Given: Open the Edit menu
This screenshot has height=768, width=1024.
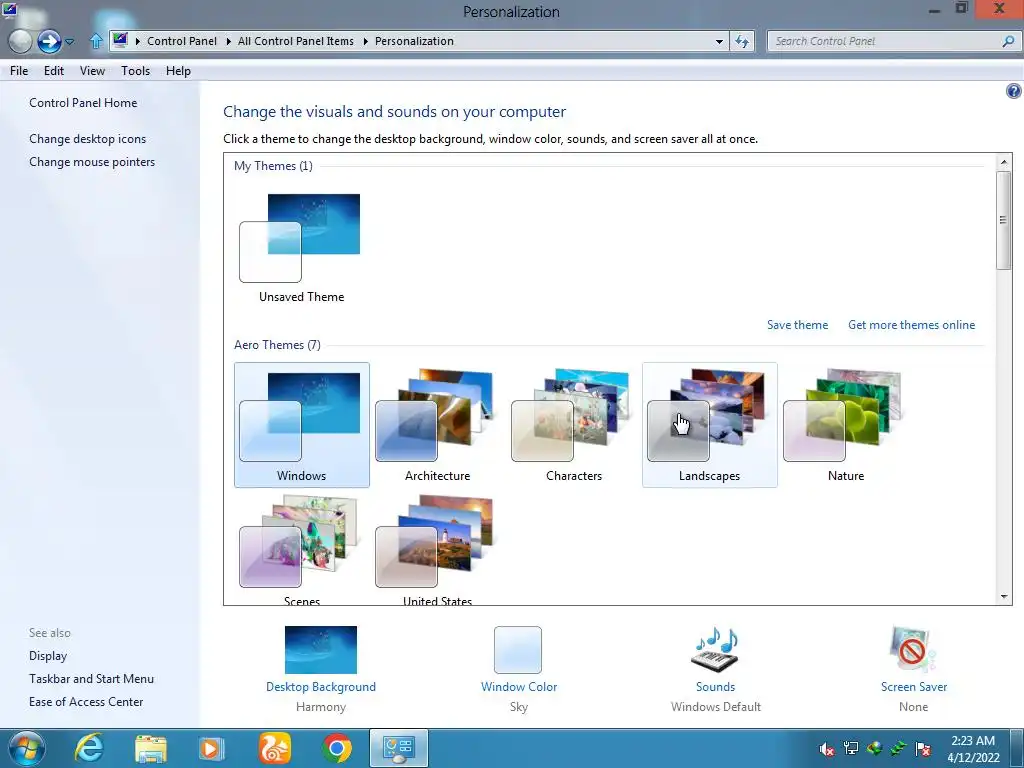Looking at the screenshot, I should click(54, 71).
